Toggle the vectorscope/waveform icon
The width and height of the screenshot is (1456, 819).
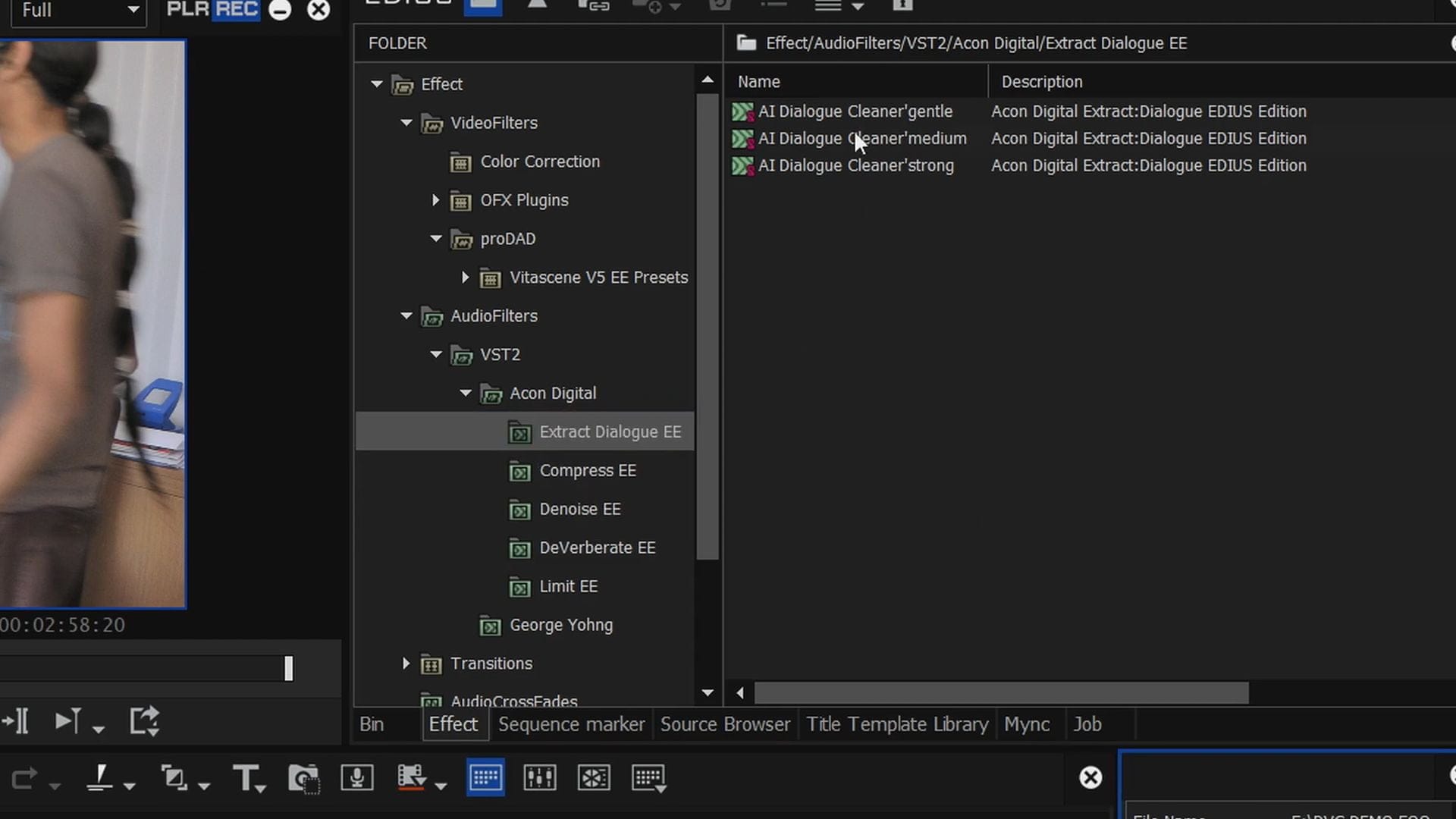(593, 778)
